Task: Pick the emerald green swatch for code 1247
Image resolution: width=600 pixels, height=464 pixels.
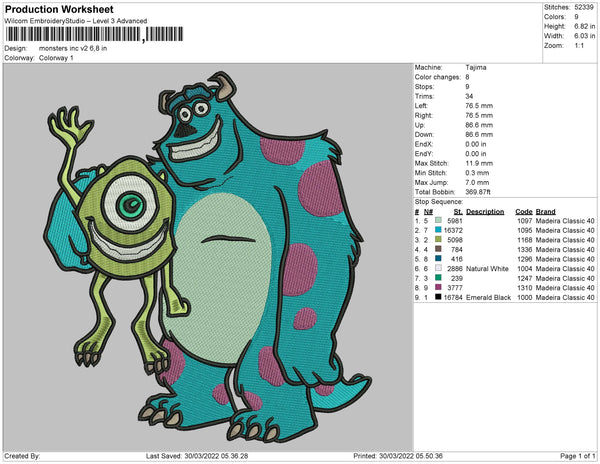Action: coord(438,278)
